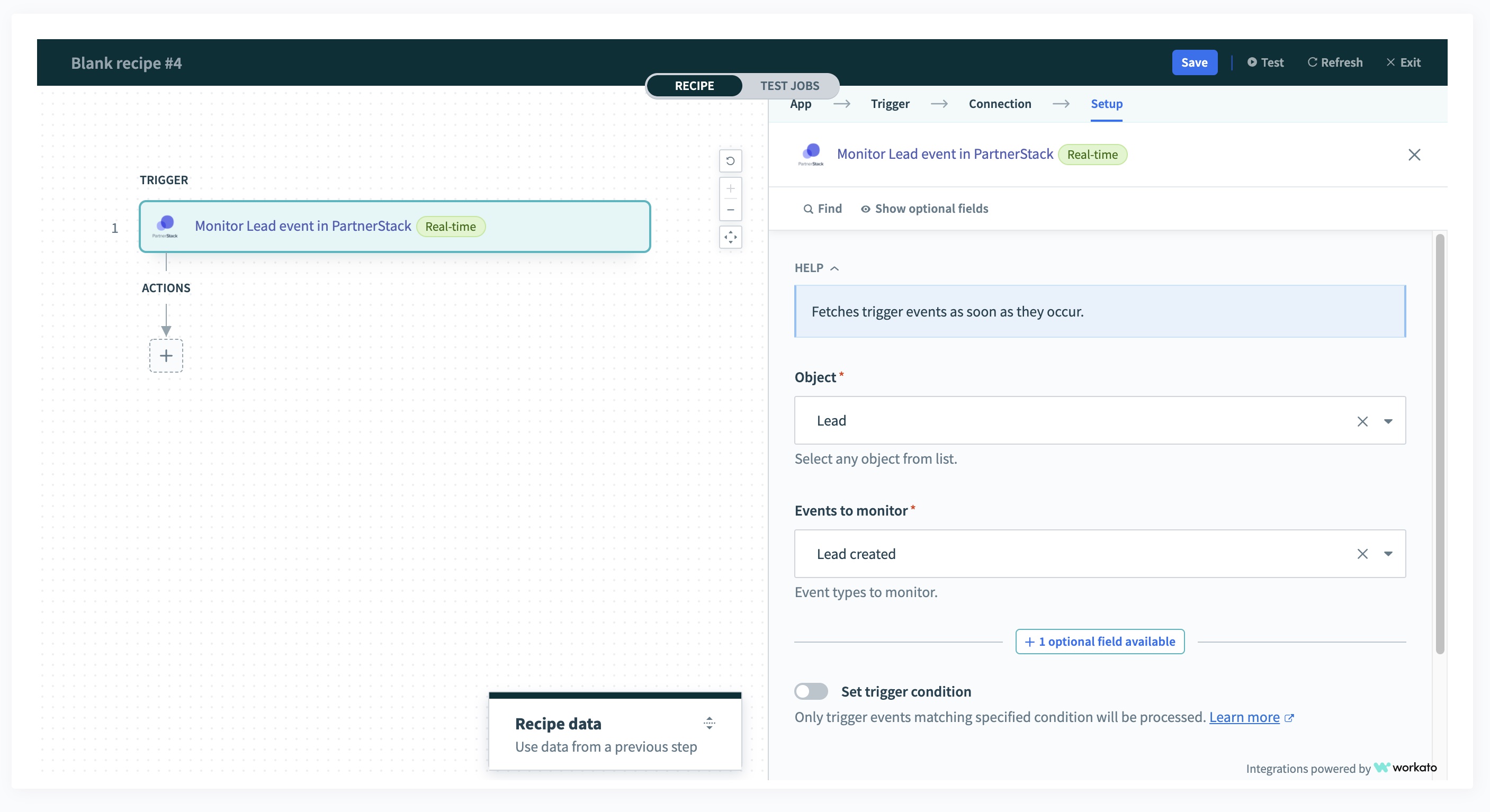Click the fit-to-view canvas icon
Image resolution: width=1490 pixels, height=812 pixels.
(x=730, y=237)
